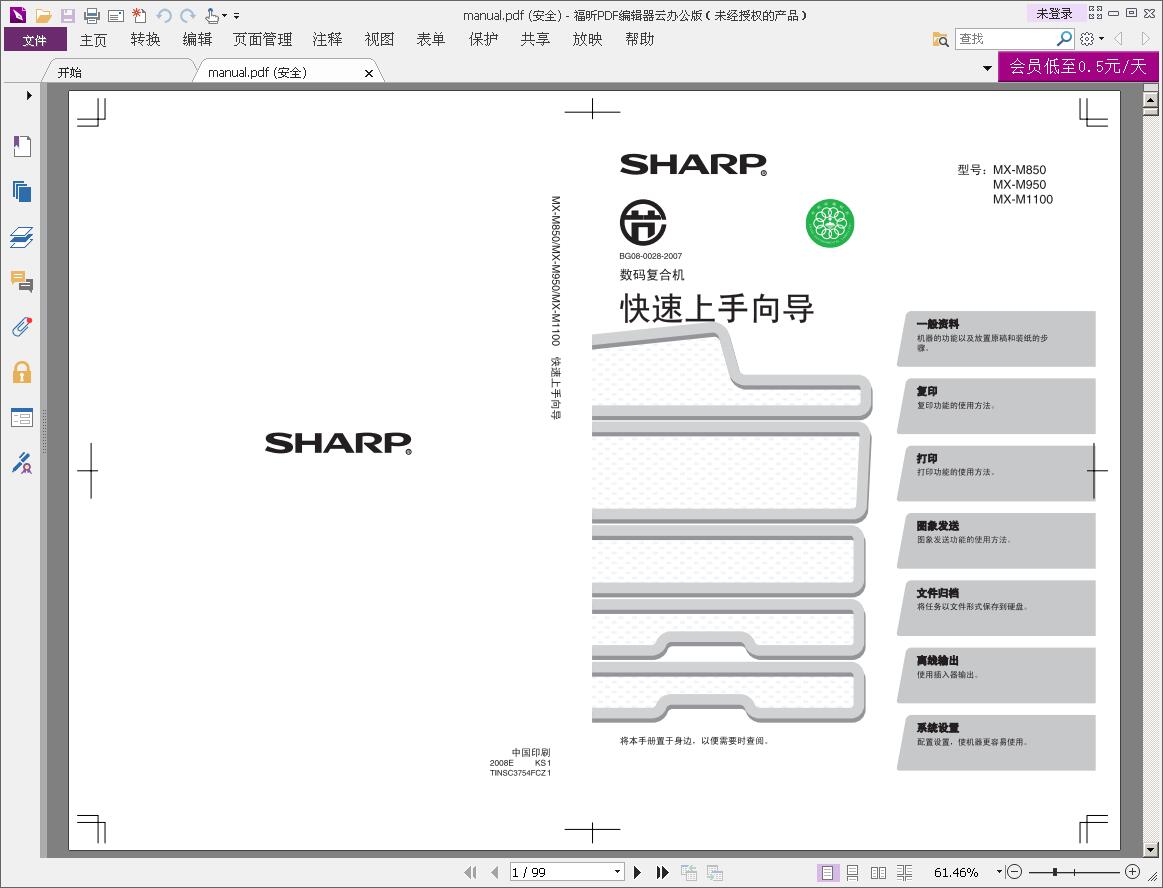Click the Undo arrow icon

coord(164,16)
